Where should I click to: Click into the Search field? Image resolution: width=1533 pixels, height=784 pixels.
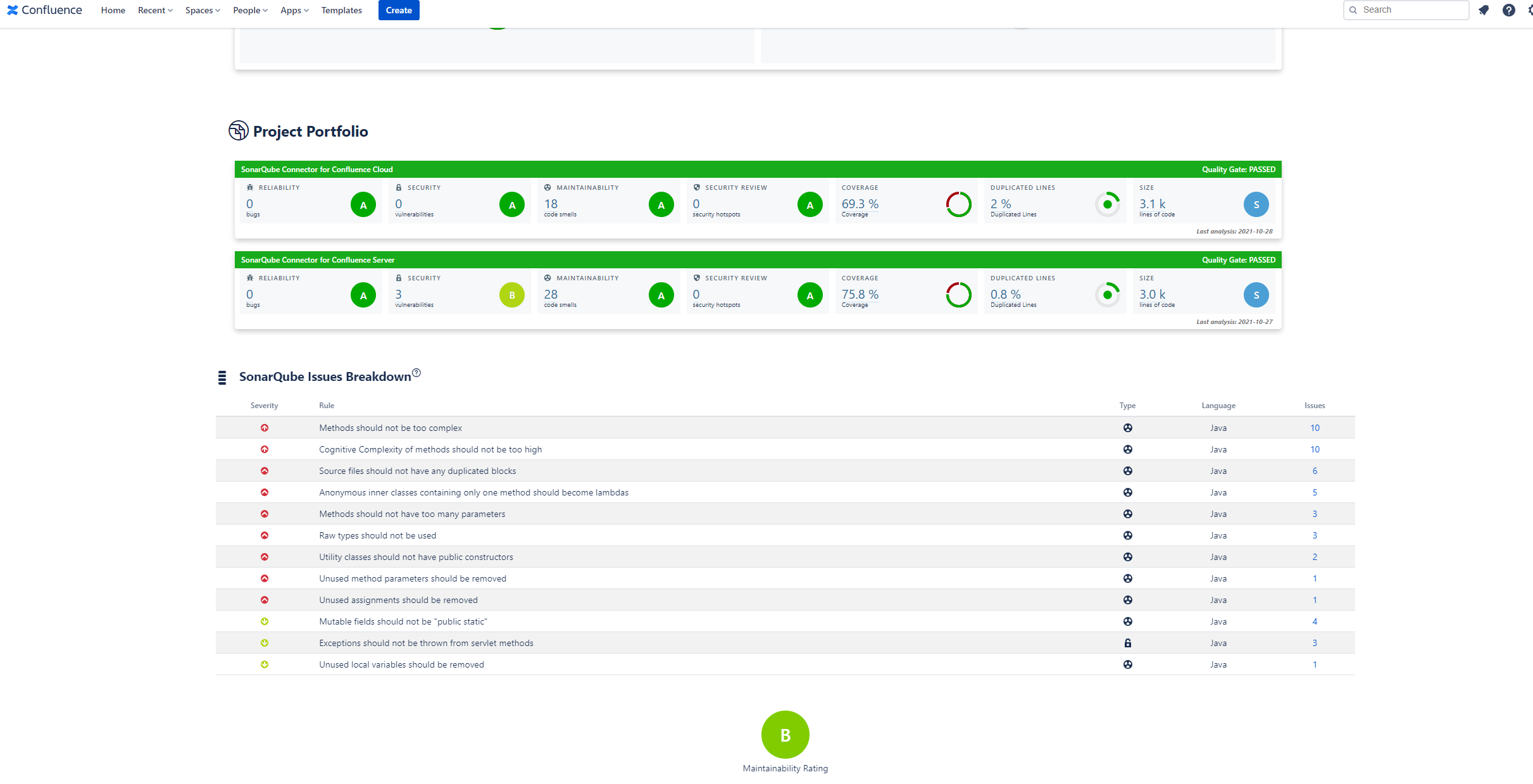[1406, 10]
